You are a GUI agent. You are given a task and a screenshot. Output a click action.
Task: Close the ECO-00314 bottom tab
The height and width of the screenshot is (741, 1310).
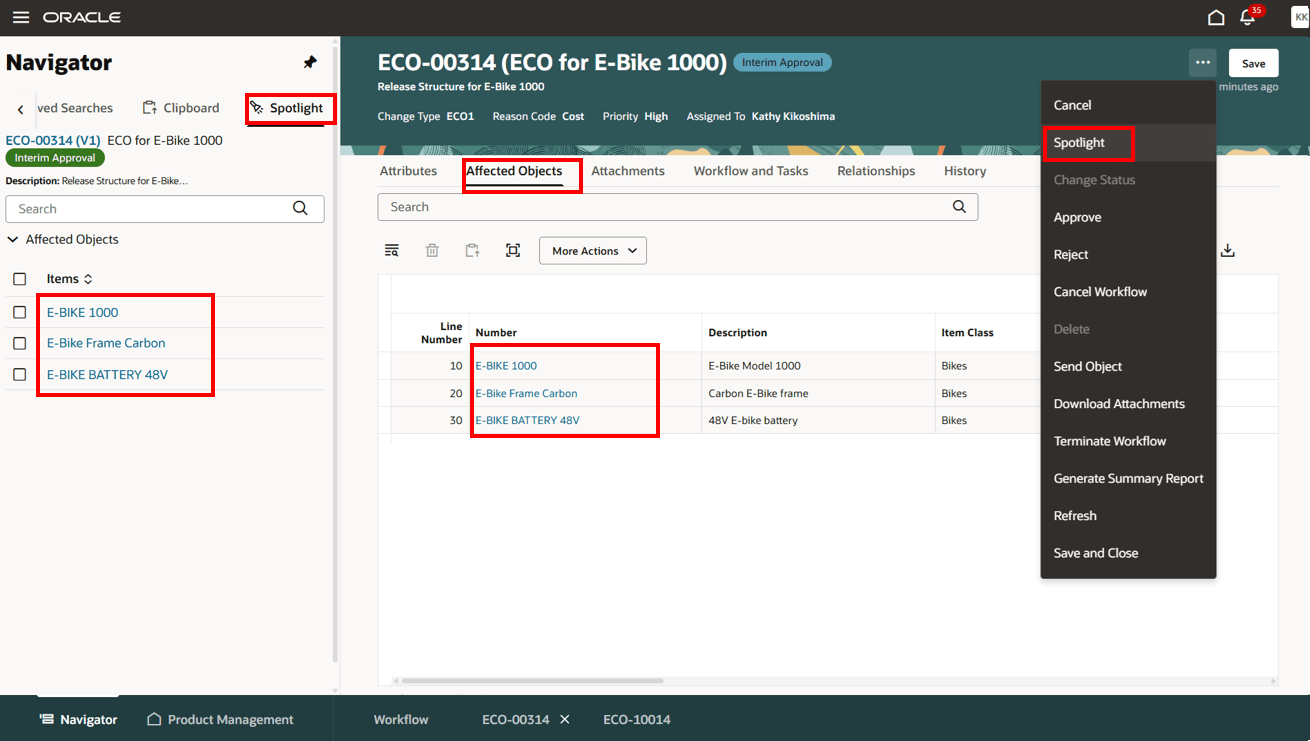(x=564, y=719)
